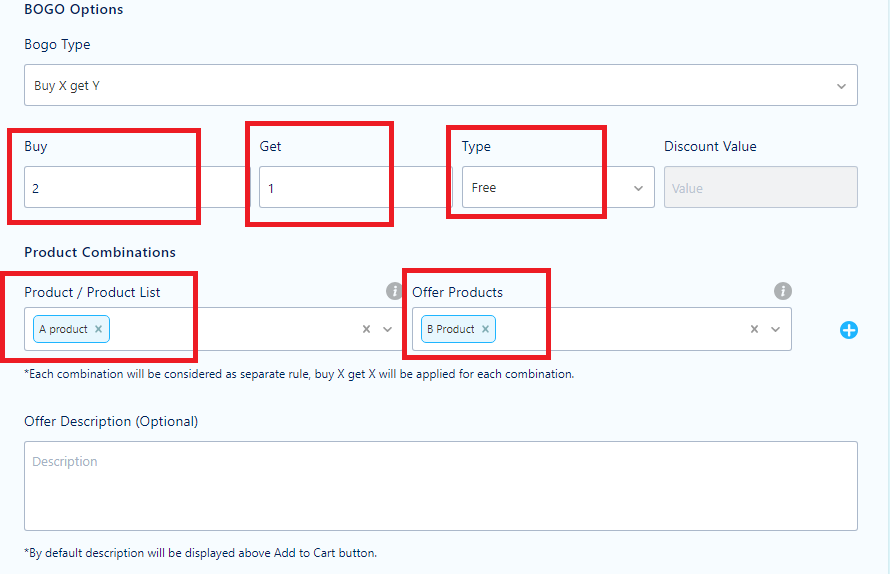Focus the Buy quantity field
The height and width of the screenshot is (574, 890).
point(137,187)
